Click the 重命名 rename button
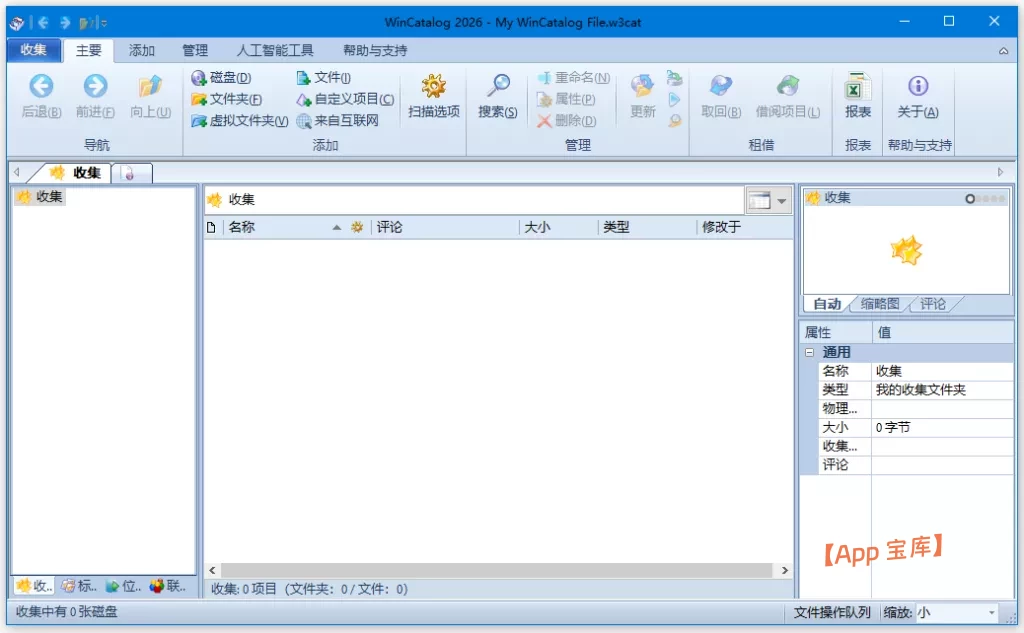The height and width of the screenshot is (633, 1024). pos(573,78)
